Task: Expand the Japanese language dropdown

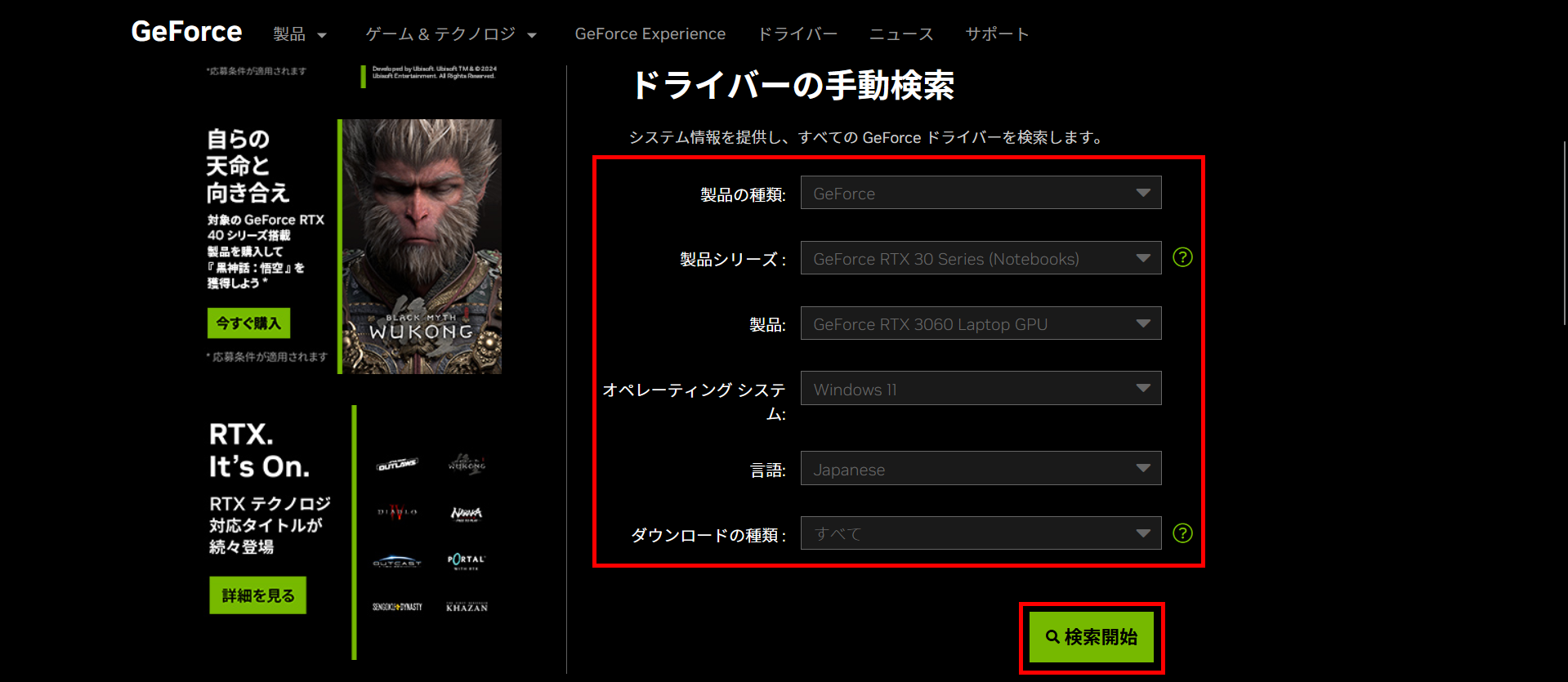Action: pyautogui.click(x=981, y=469)
